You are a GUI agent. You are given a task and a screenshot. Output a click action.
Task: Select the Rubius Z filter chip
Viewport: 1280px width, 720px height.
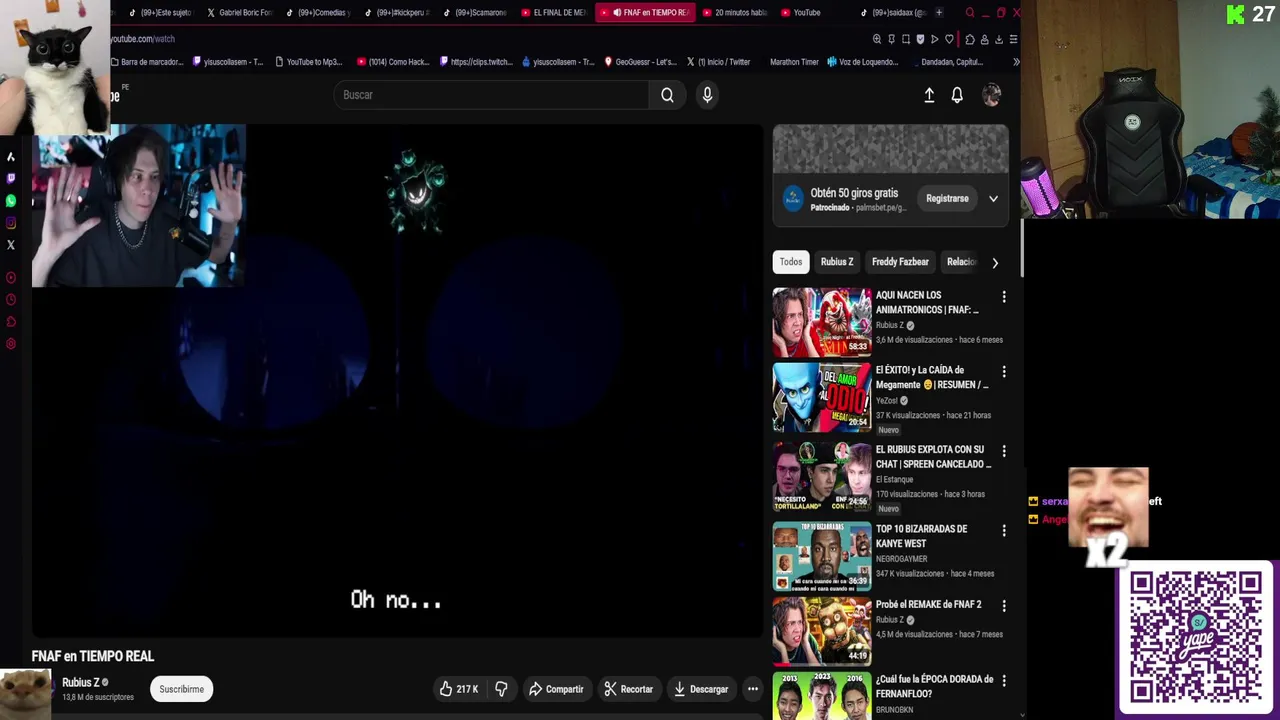tap(837, 262)
